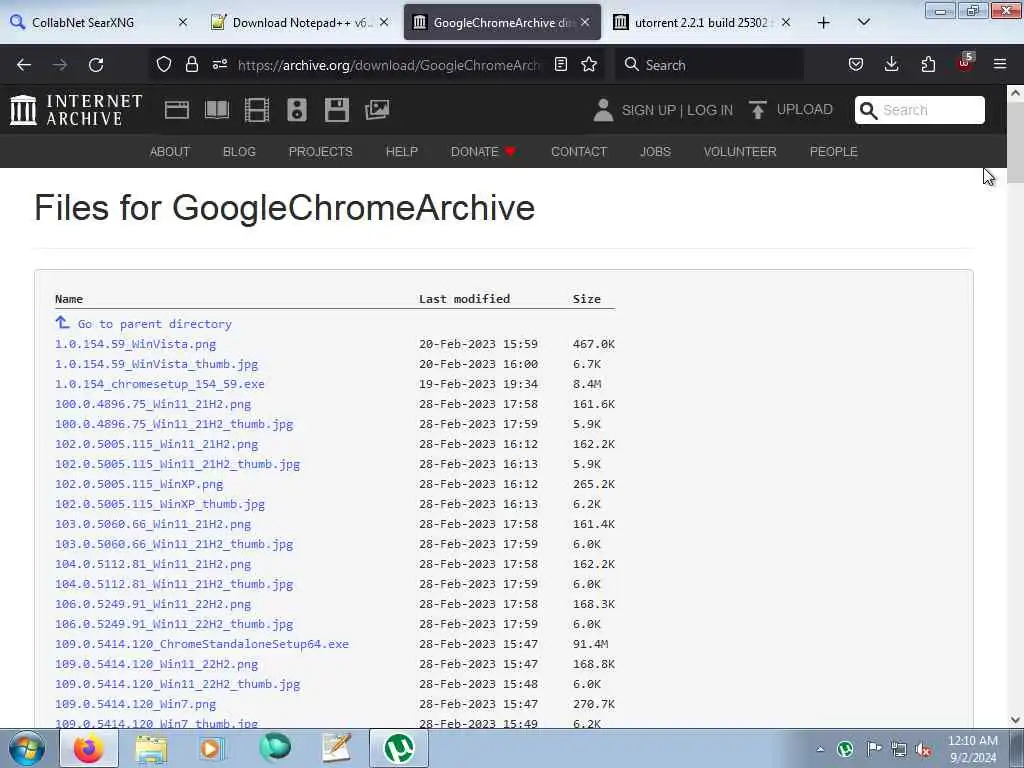
Task: Click the SIGN UP link
Action: [x=648, y=110]
